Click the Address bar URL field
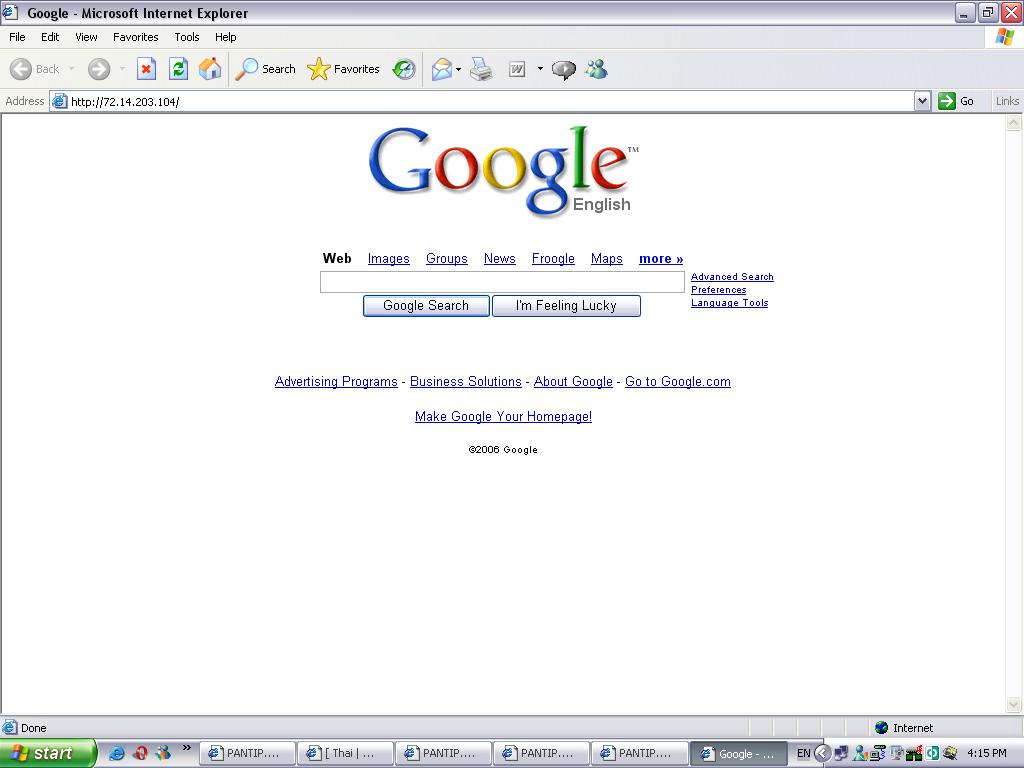Screen dimensions: 1024x768 click(x=490, y=101)
